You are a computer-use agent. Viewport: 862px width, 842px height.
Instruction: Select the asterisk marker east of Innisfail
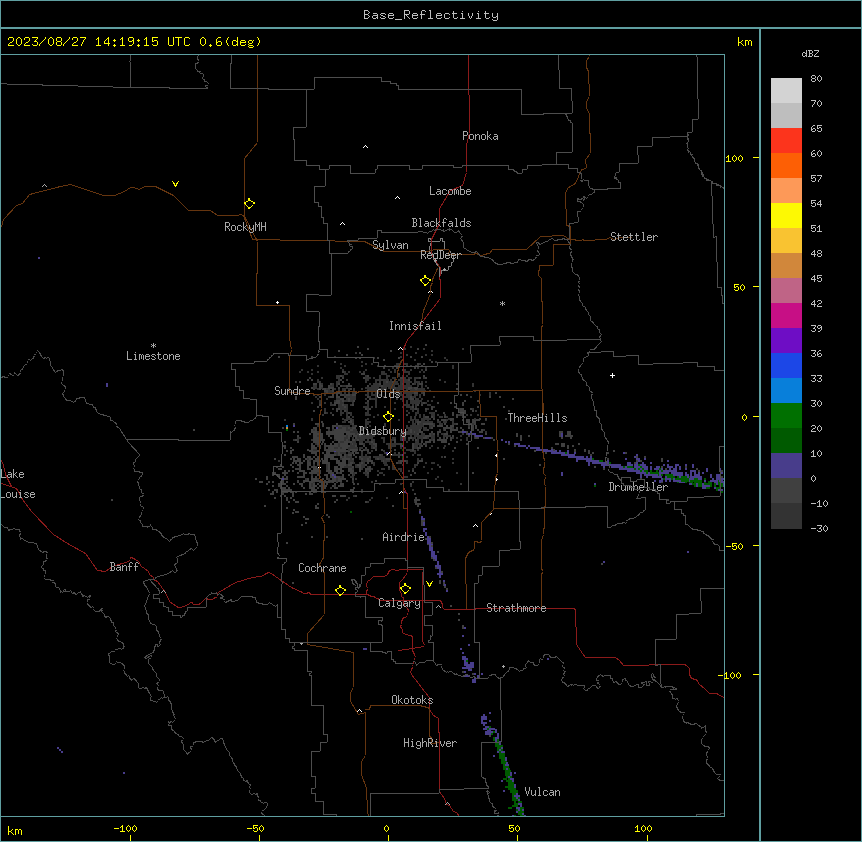coord(502,304)
